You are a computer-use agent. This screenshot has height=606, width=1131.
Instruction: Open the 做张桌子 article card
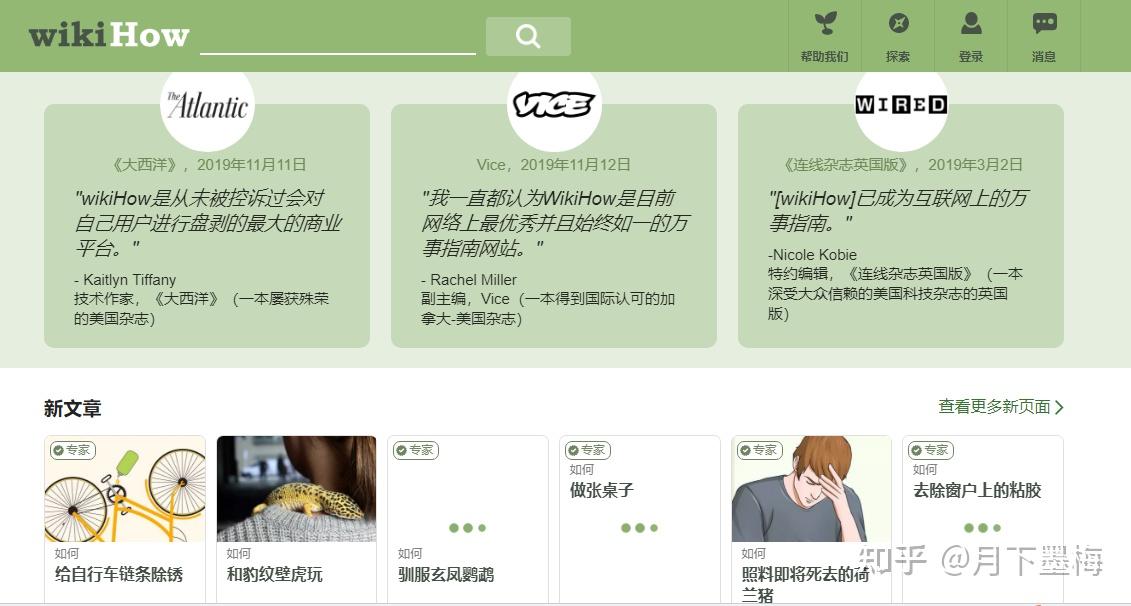click(x=640, y=519)
